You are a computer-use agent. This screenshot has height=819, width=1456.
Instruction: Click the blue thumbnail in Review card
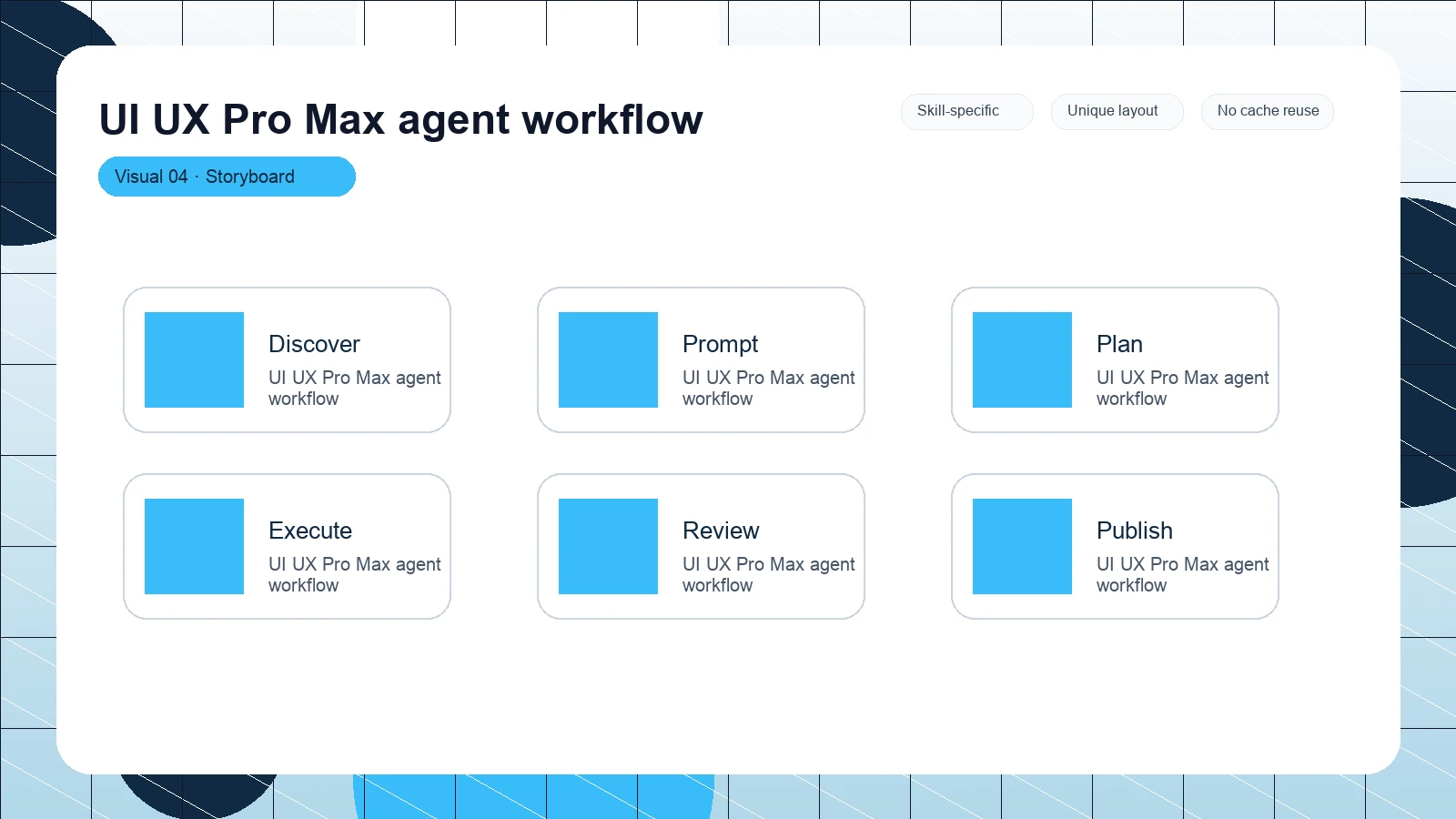coord(608,546)
